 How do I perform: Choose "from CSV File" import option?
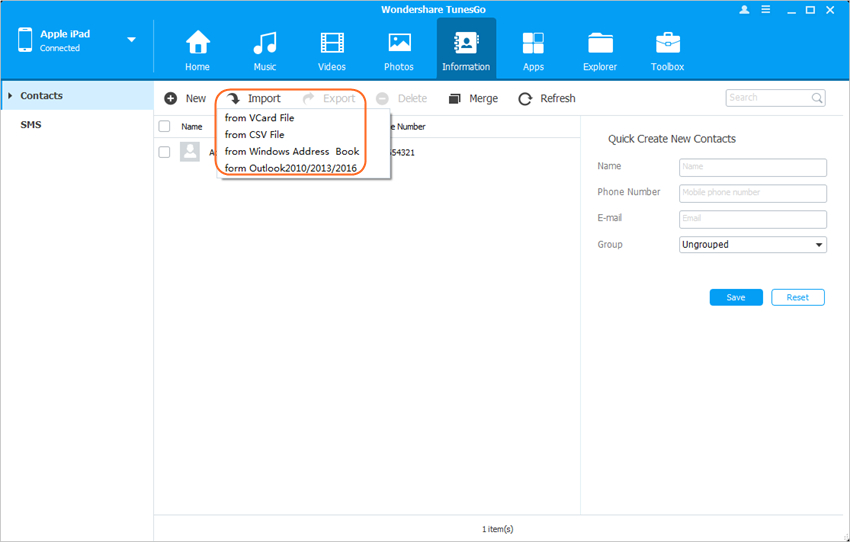(254, 134)
